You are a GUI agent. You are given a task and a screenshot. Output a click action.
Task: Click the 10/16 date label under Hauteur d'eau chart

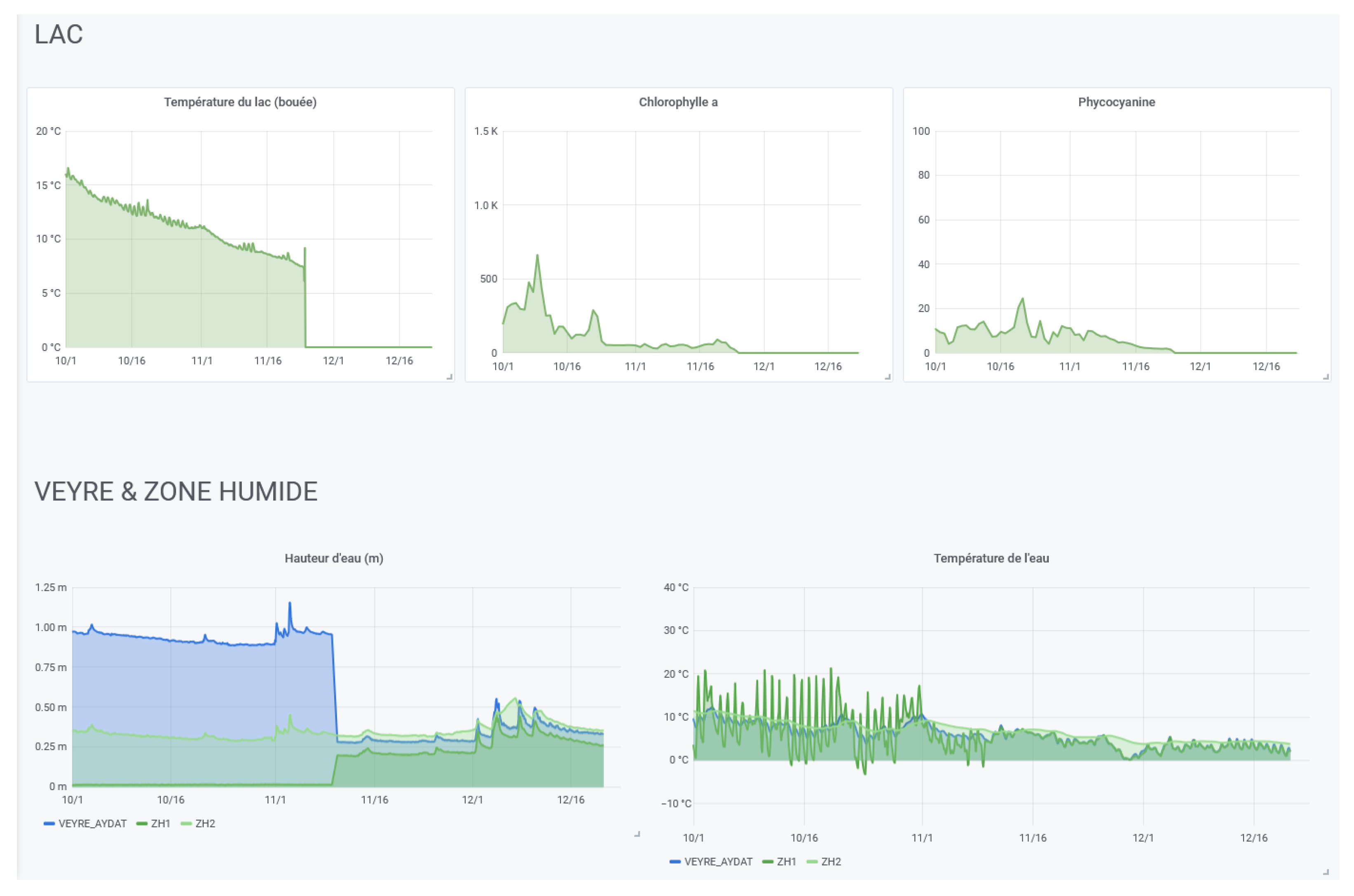171,800
